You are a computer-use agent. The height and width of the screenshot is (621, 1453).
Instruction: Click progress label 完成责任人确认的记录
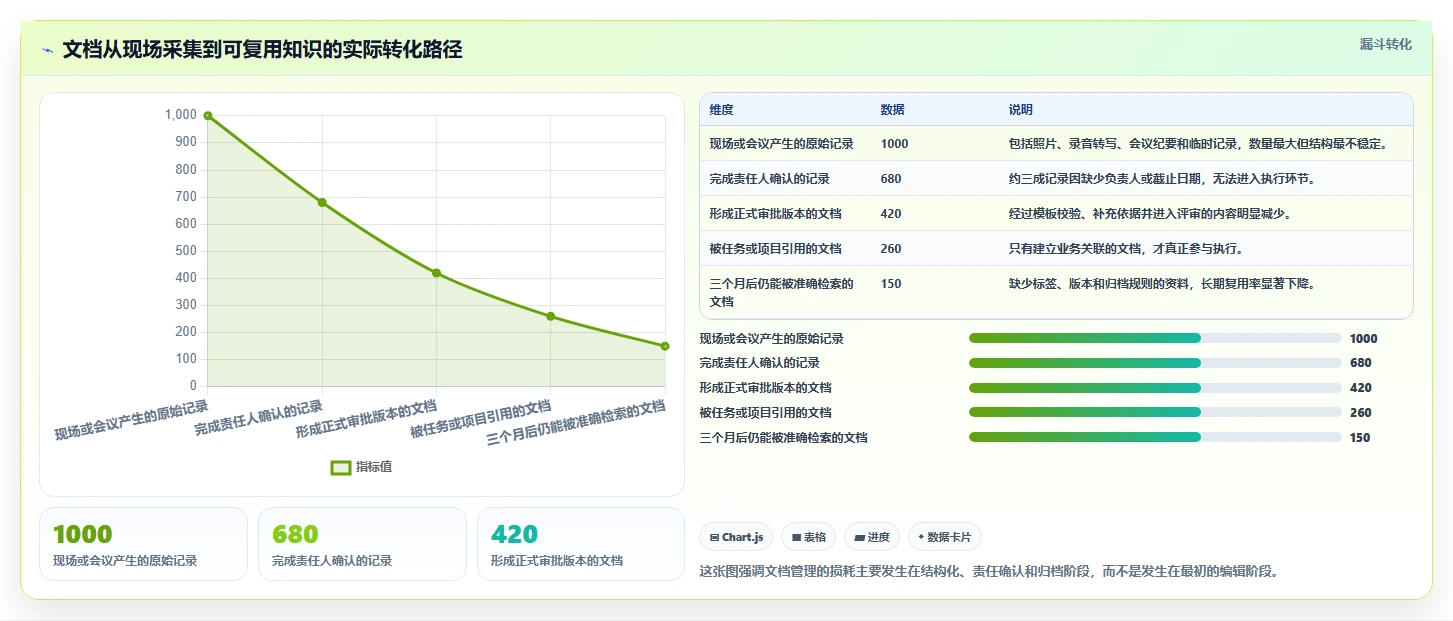tap(759, 363)
